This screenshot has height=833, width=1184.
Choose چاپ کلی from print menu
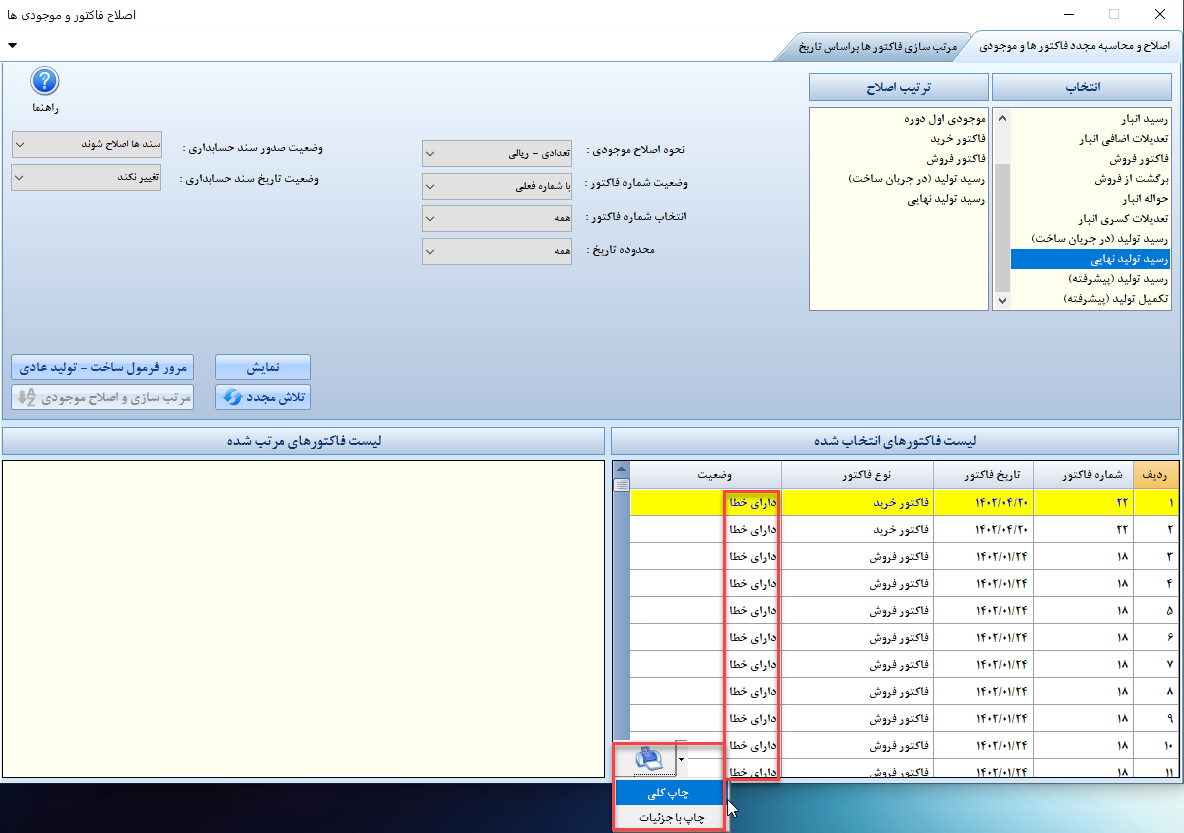point(670,793)
